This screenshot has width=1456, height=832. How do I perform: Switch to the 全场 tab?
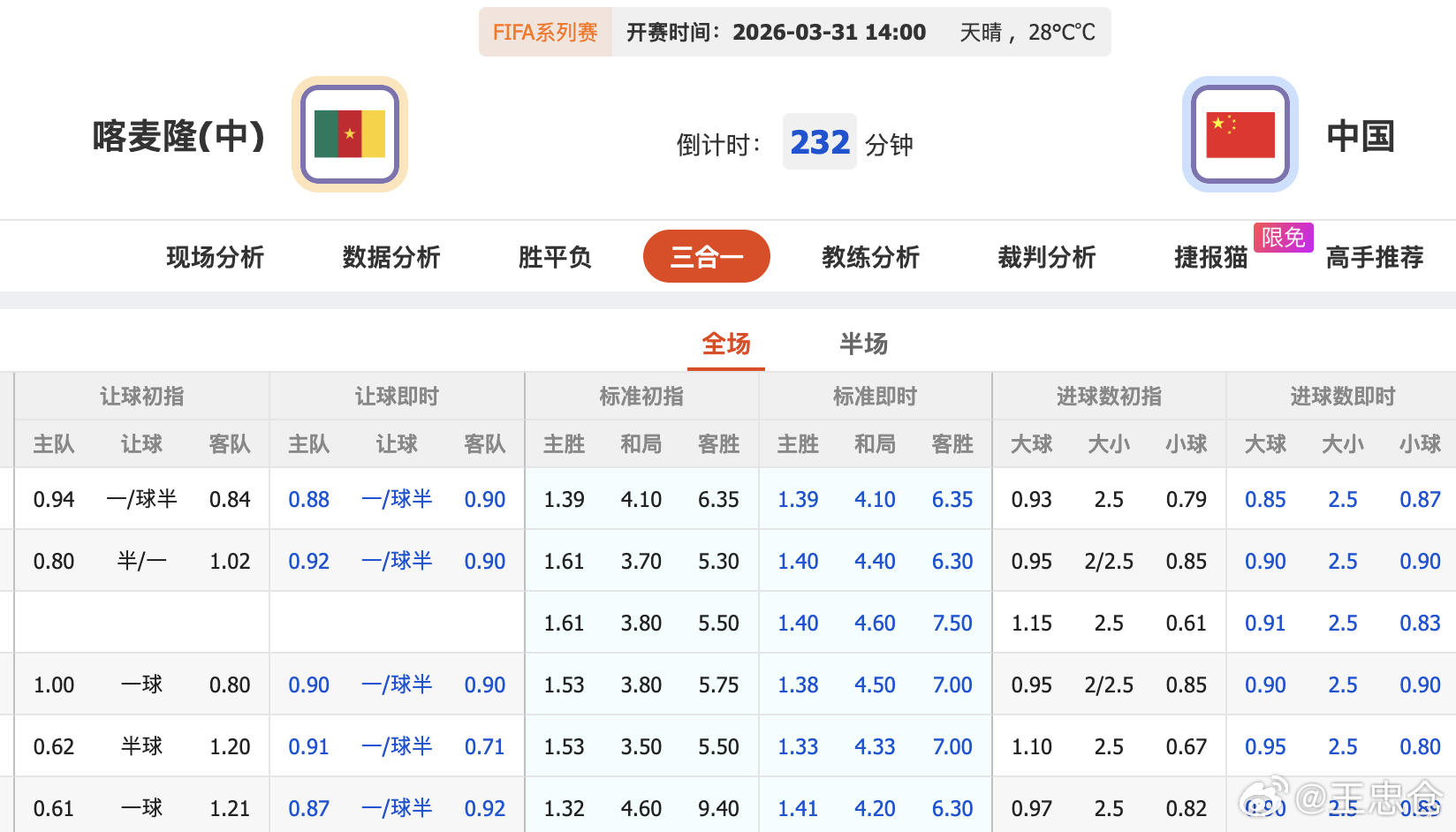(x=724, y=344)
